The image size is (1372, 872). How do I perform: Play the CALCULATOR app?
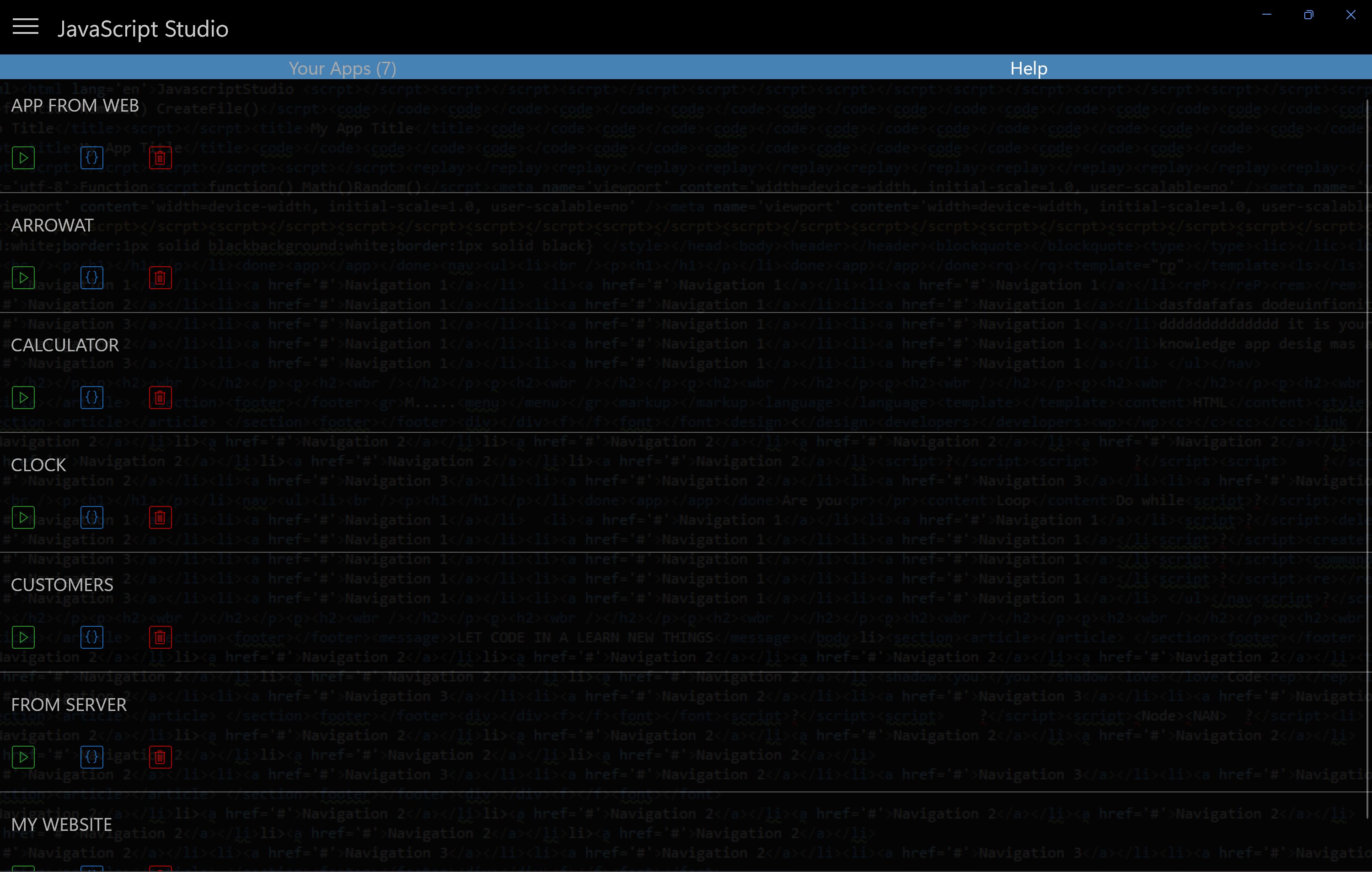[x=23, y=397]
